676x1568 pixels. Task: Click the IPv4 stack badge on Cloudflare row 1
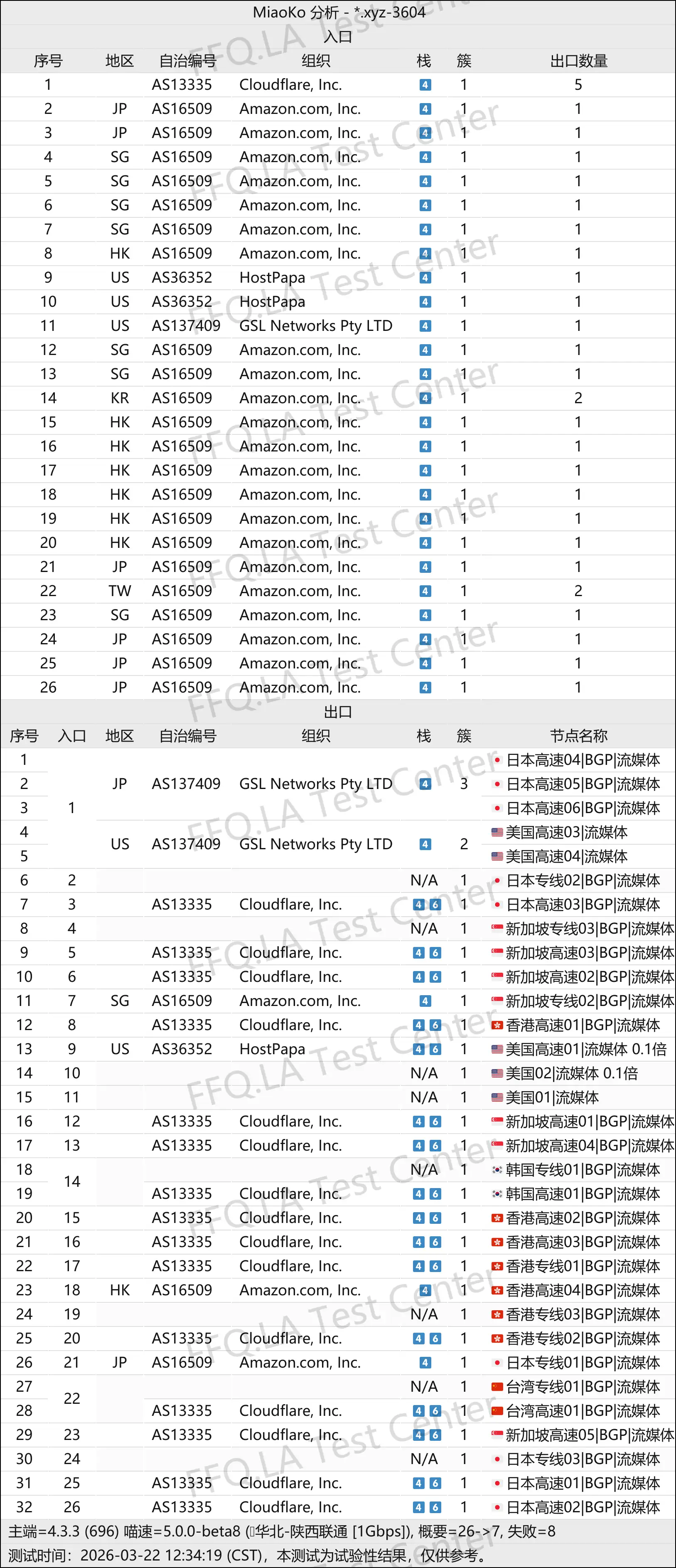click(x=425, y=85)
